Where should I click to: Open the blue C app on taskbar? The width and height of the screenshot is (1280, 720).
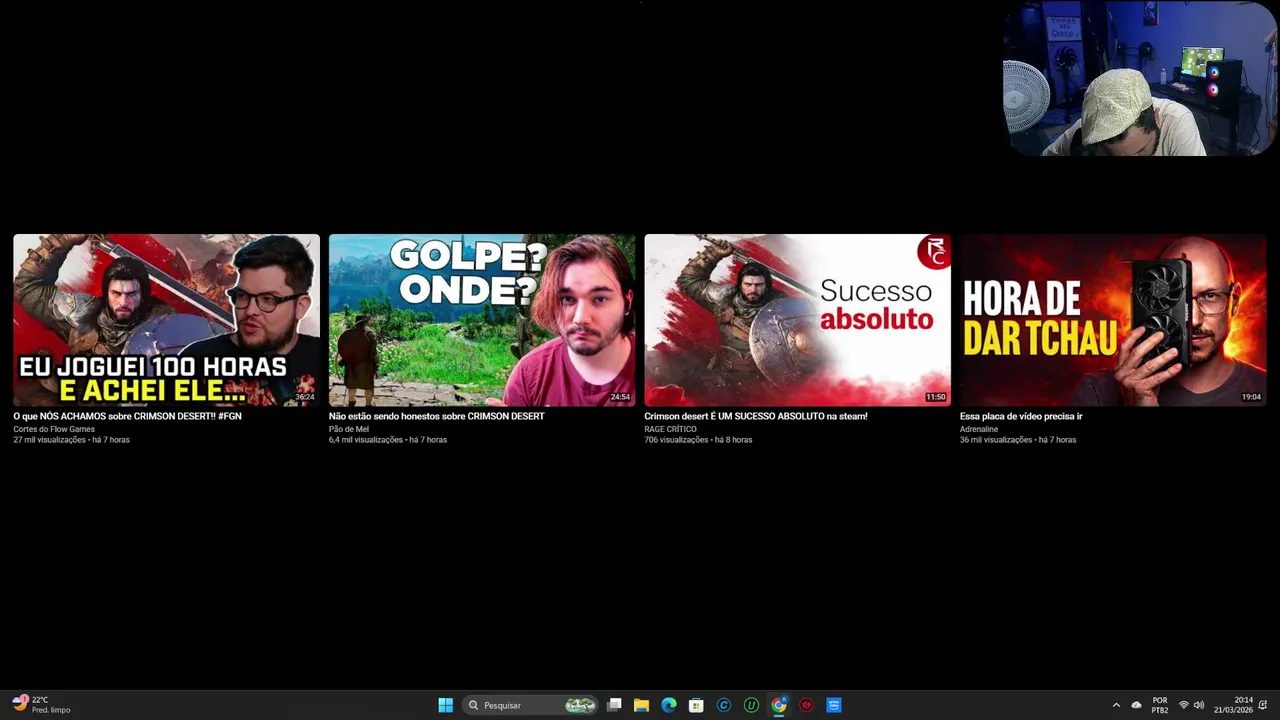(x=724, y=705)
